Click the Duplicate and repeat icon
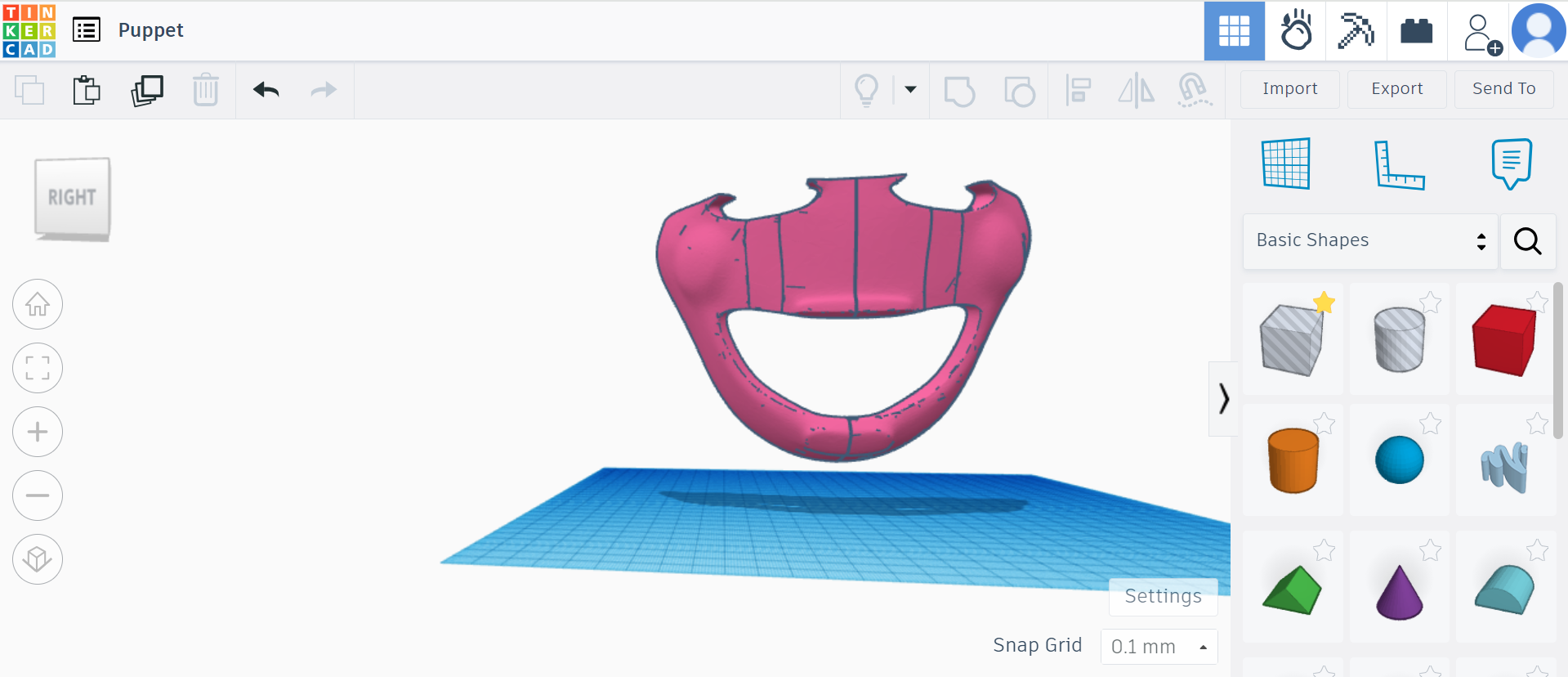The width and height of the screenshot is (1568, 677). pos(147,90)
